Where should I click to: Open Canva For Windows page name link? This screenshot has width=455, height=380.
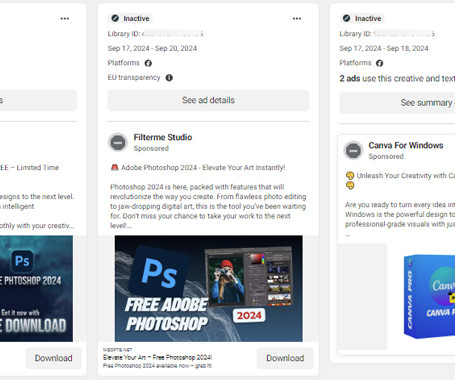[406, 145]
